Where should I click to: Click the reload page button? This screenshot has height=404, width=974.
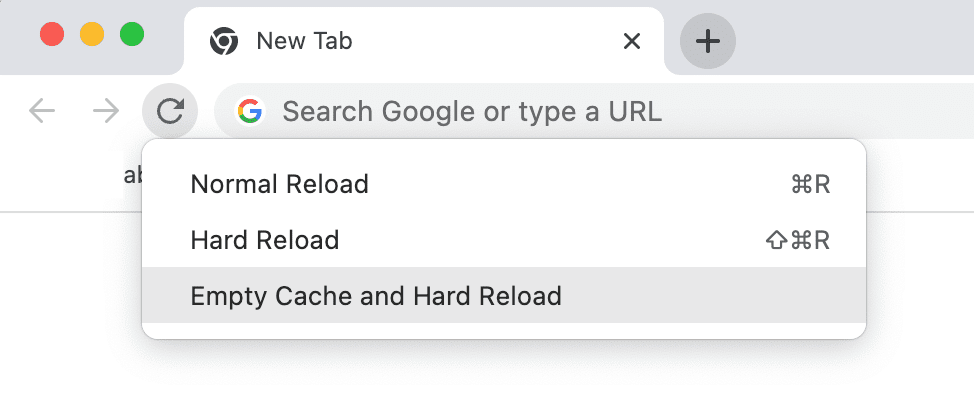[x=170, y=111]
